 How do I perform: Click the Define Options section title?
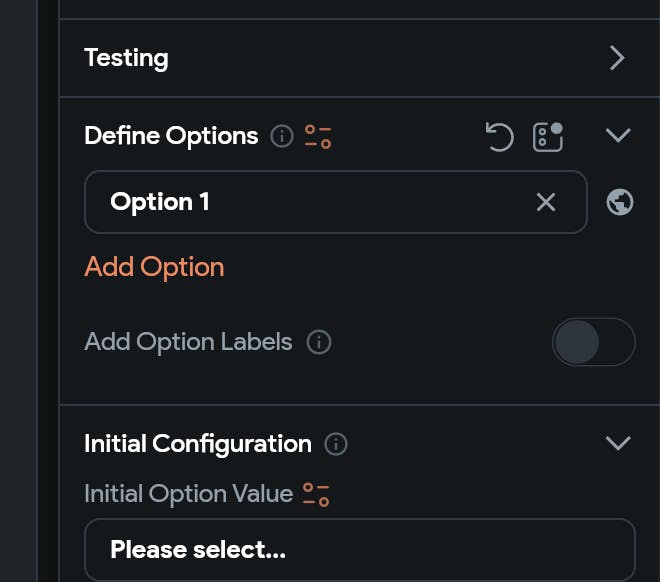pos(171,136)
